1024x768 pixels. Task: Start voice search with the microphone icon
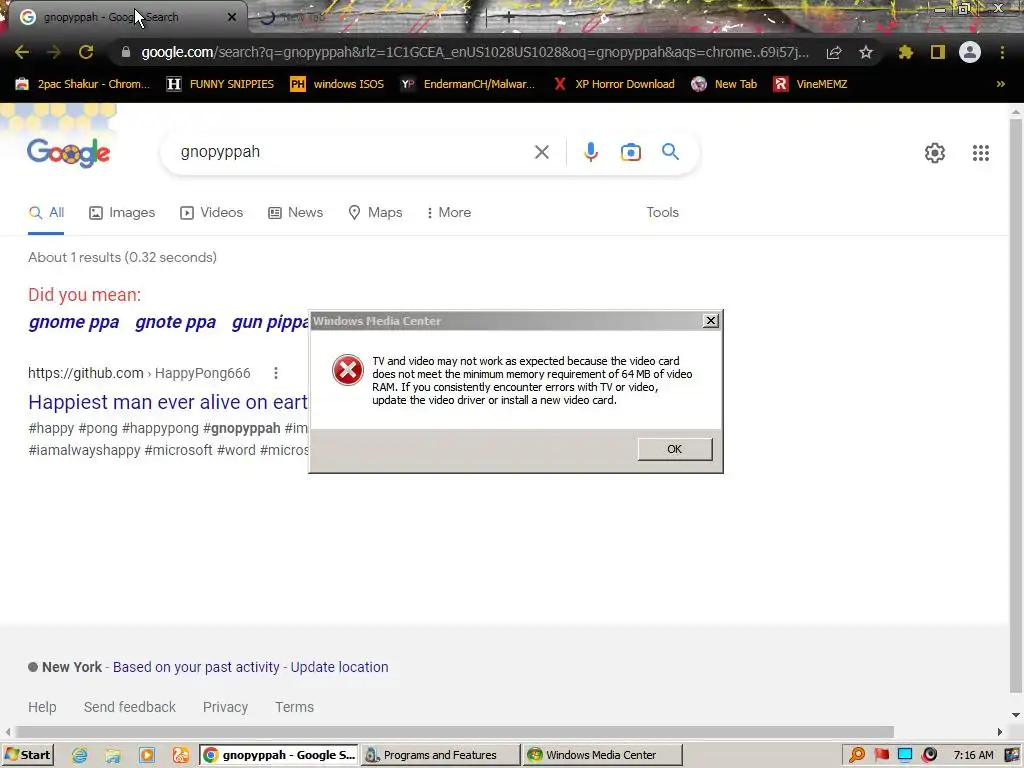(x=590, y=152)
